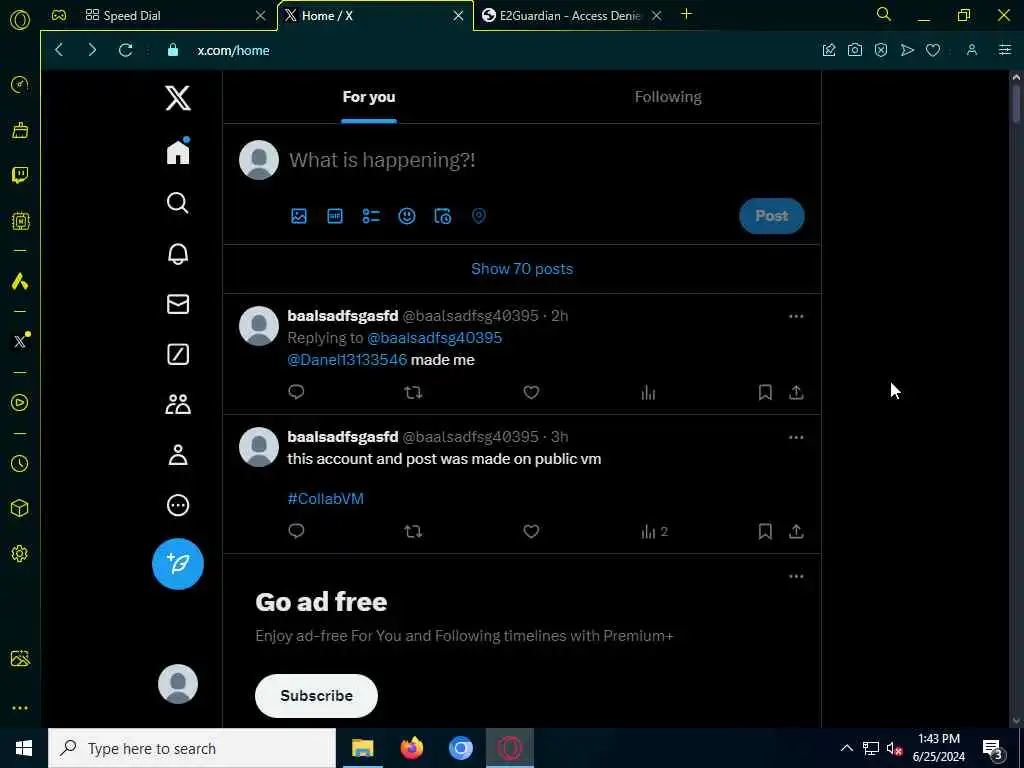View analytics of the public vm post
This screenshot has height=768, width=1024.
point(654,531)
